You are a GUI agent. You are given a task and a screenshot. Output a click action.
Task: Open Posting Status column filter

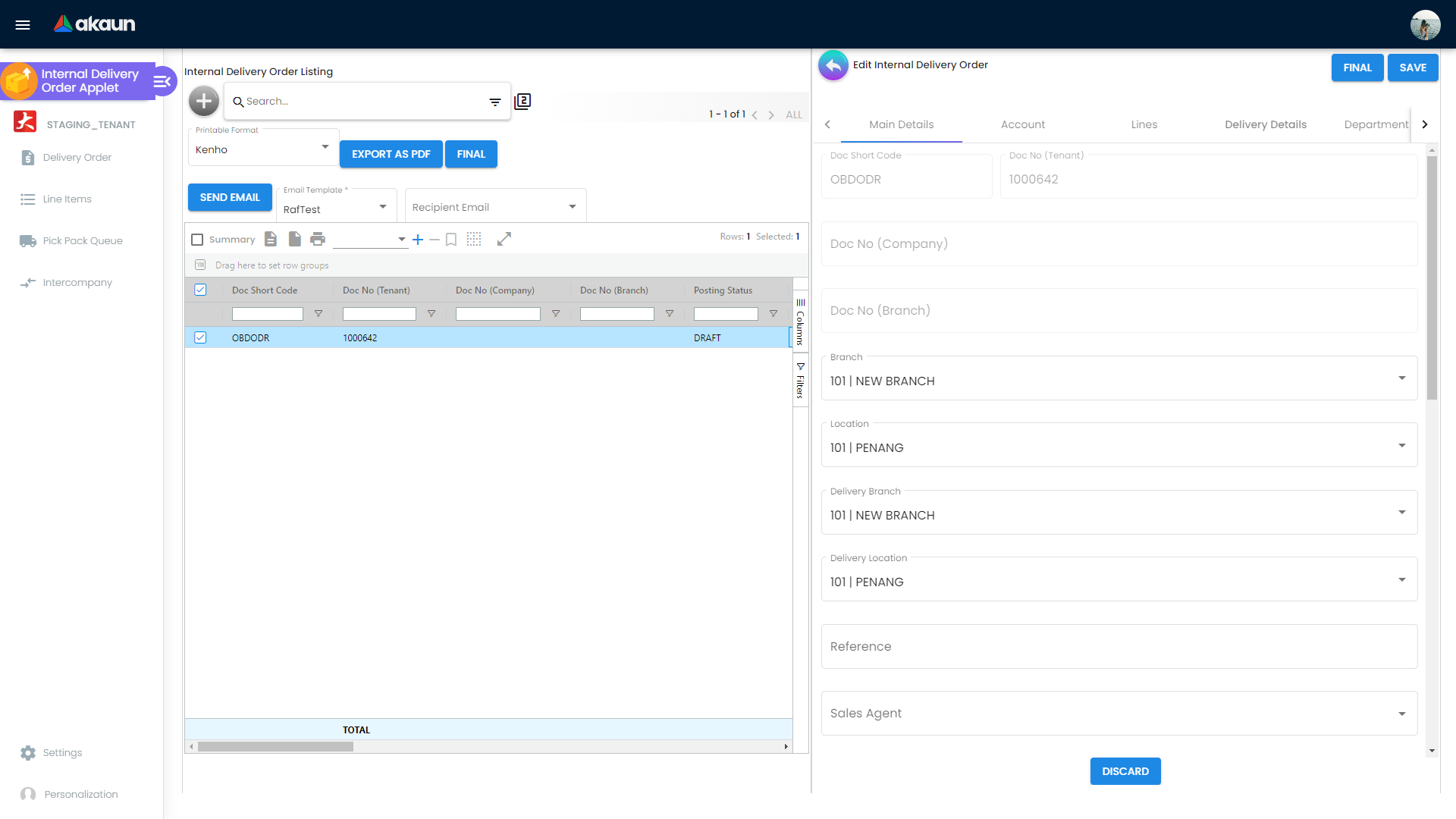(x=773, y=313)
